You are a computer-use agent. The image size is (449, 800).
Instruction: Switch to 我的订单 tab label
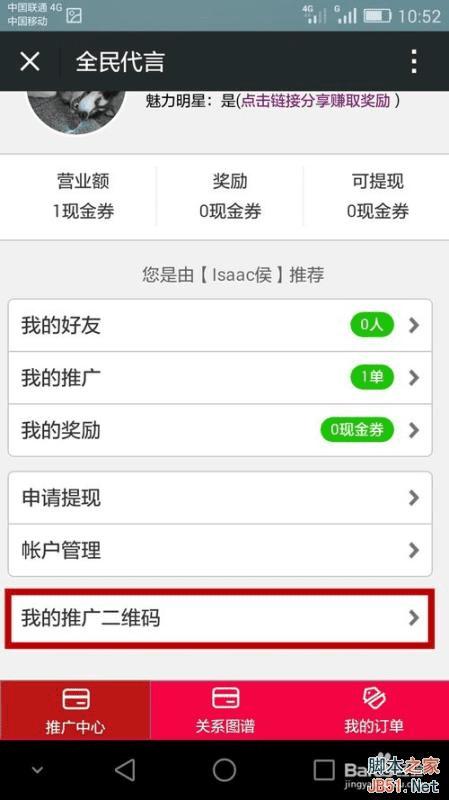(374, 726)
